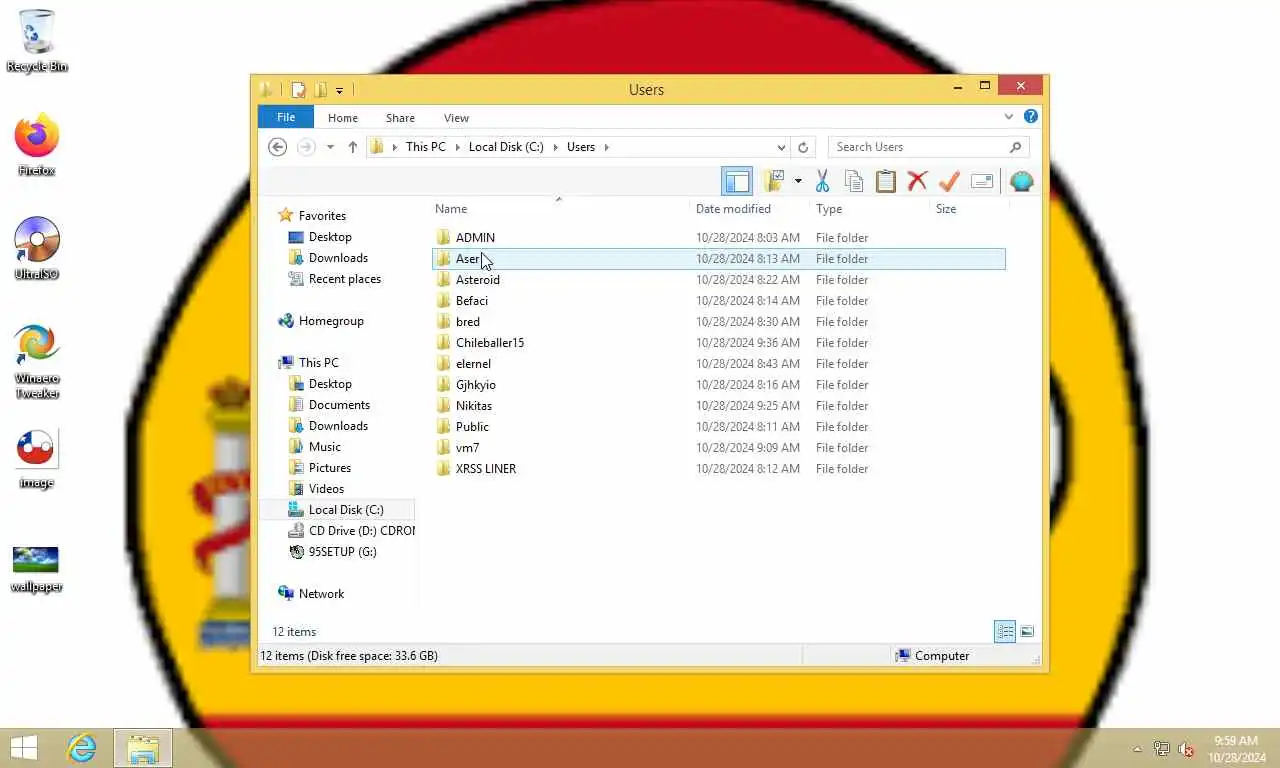Click This PC in address breadcrumb
1280x768 pixels.
click(x=426, y=147)
